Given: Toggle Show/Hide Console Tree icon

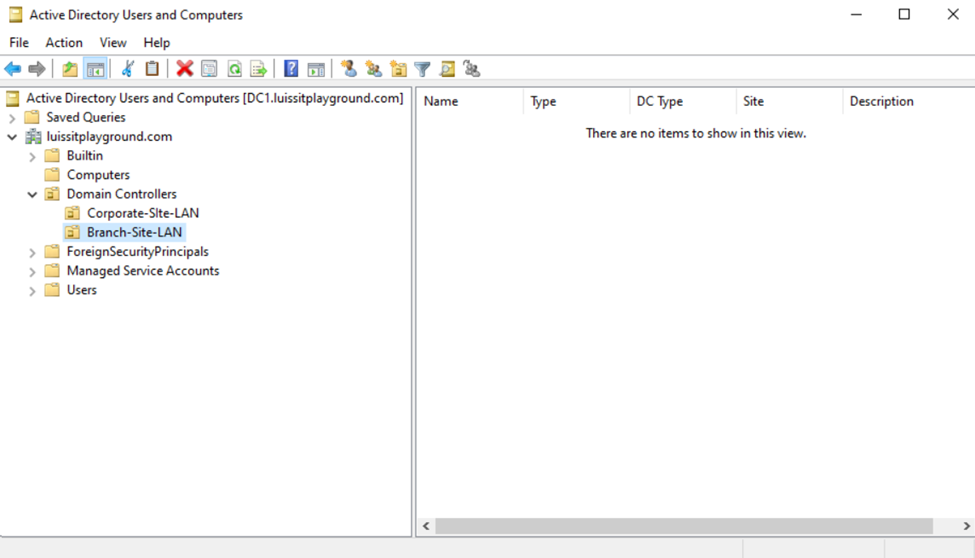Looking at the screenshot, I should point(95,69).
